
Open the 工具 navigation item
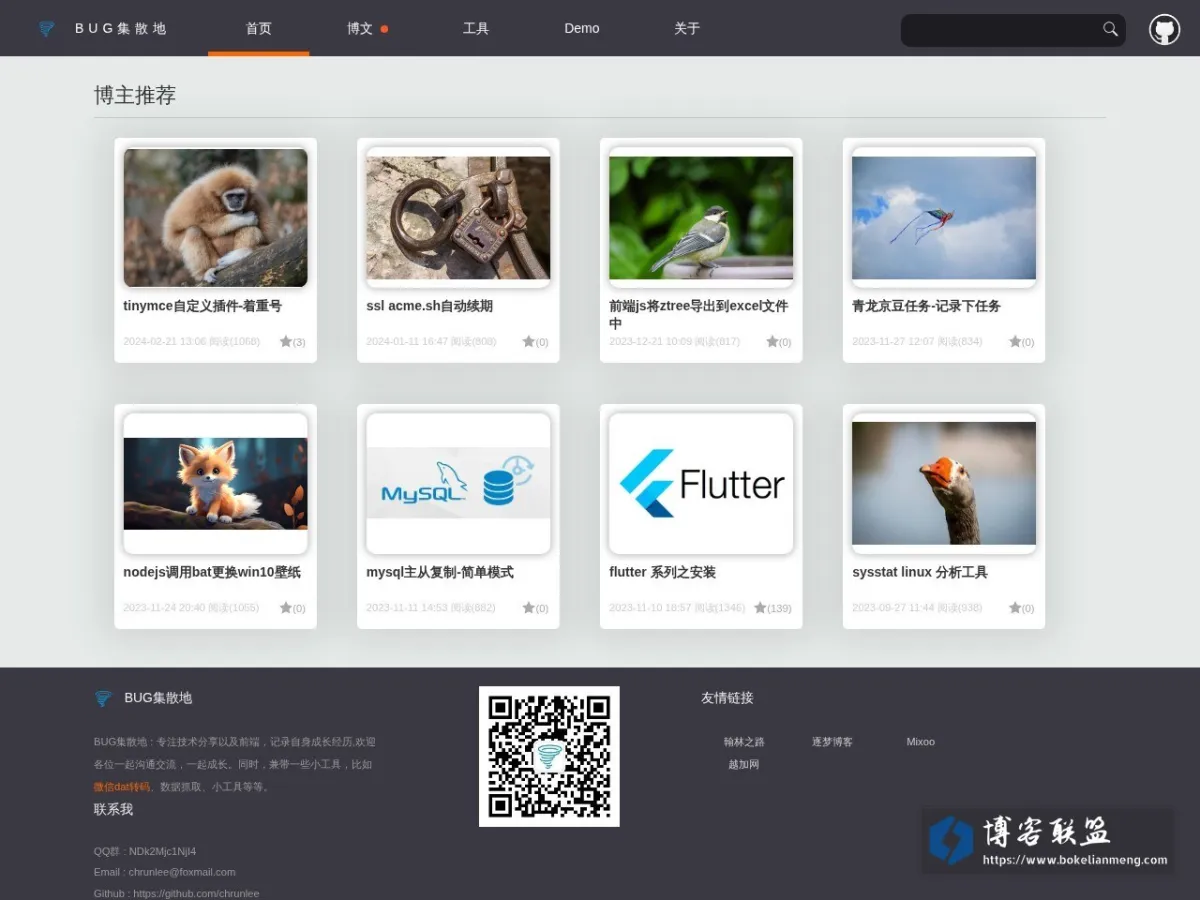(x=476, y=28)
